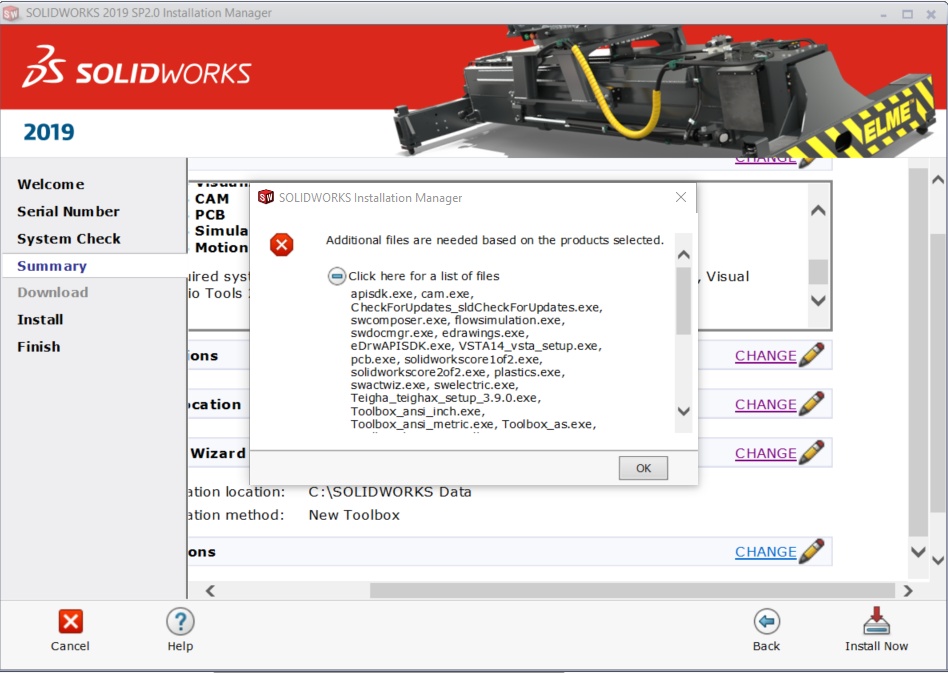Click the second purple CHANGE link below the products box
Image resolution: width=948 pixels, height=673 pixels.
coord(765,405)
